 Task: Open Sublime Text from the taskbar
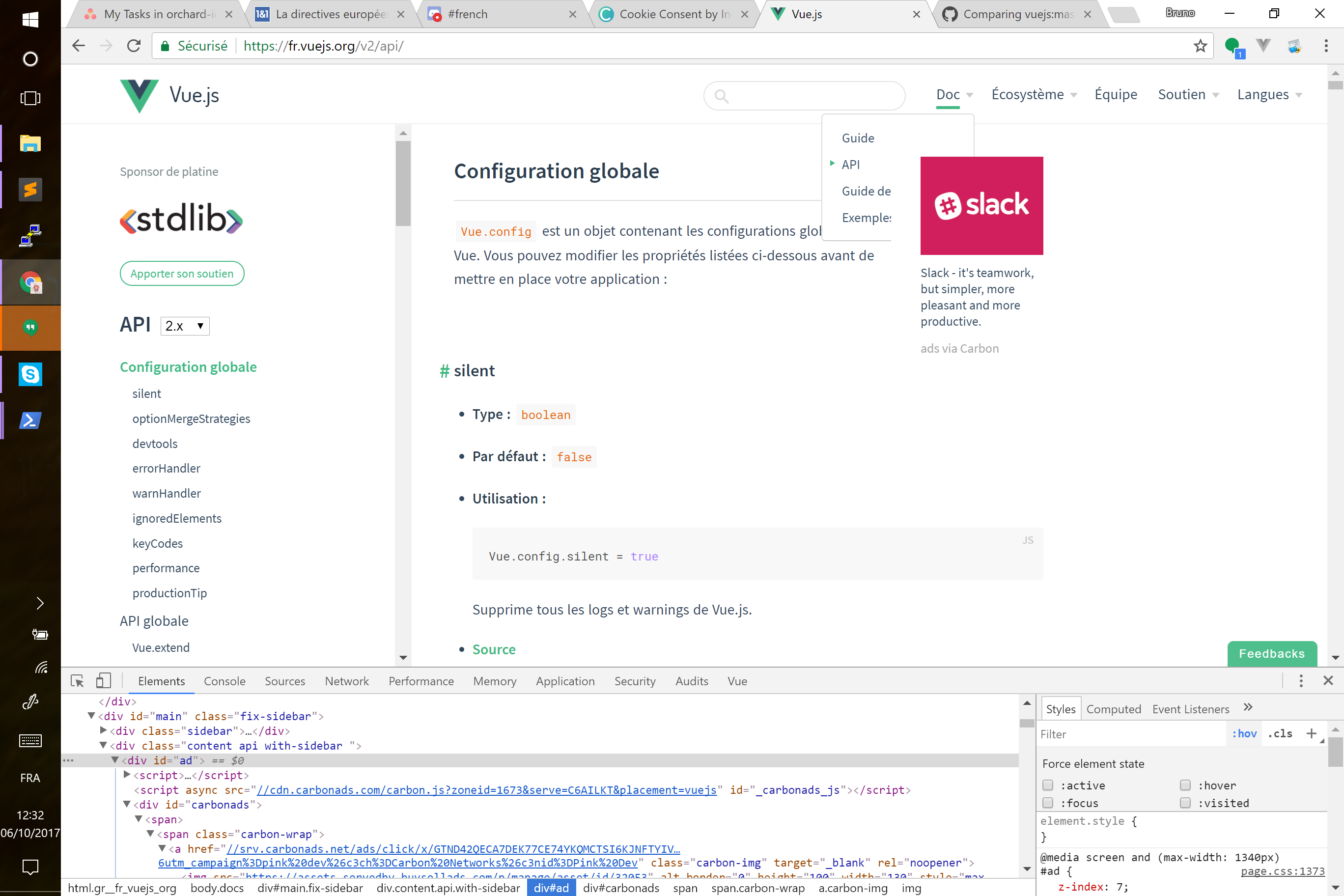(30, 190)
